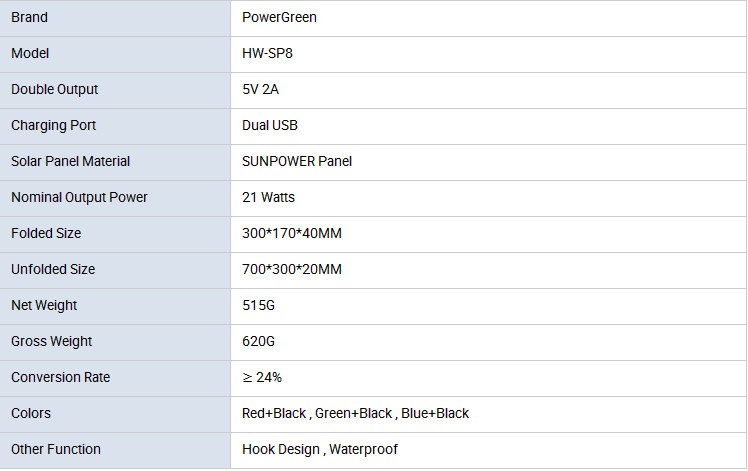Select the Brand label cell
The image size is (748, 471).
29,17
